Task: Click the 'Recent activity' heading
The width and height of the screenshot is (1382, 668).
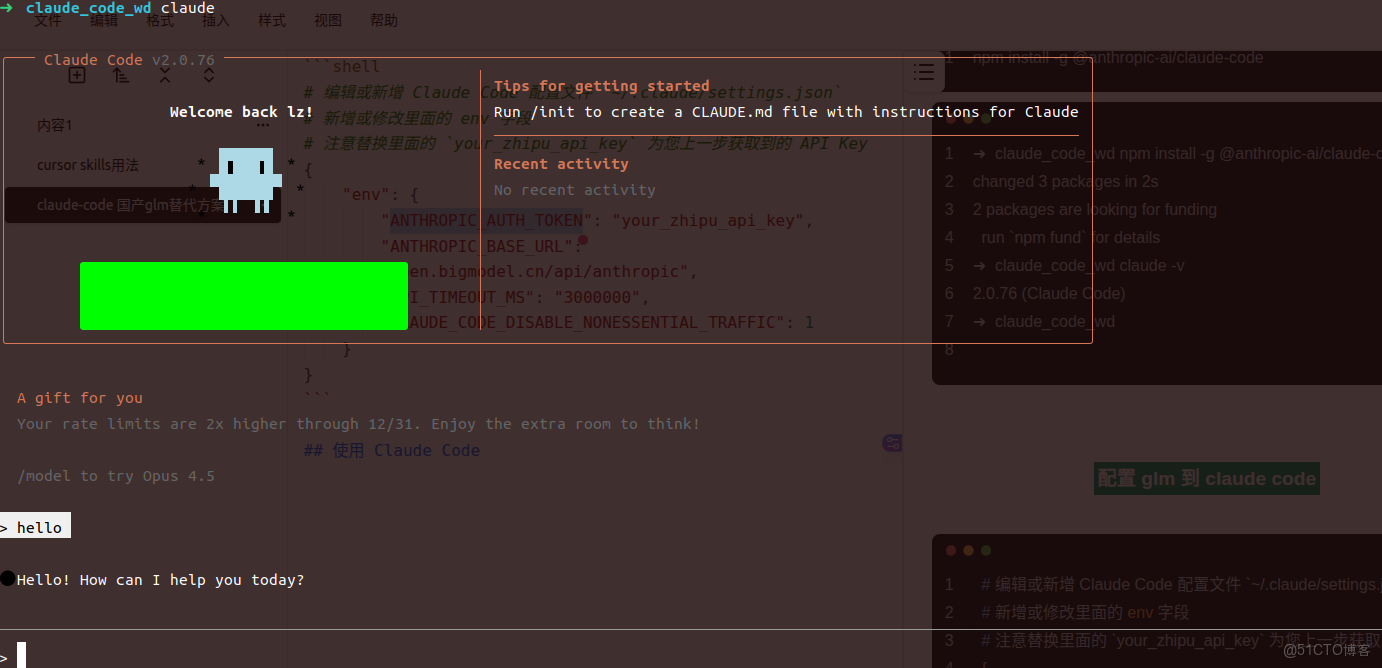Action: pyautogui.click(x=561, y=164)
